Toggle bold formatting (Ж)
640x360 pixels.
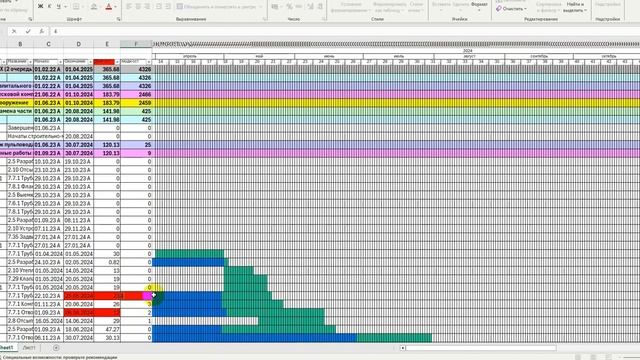pyautogui.click(x=40, y=7)
